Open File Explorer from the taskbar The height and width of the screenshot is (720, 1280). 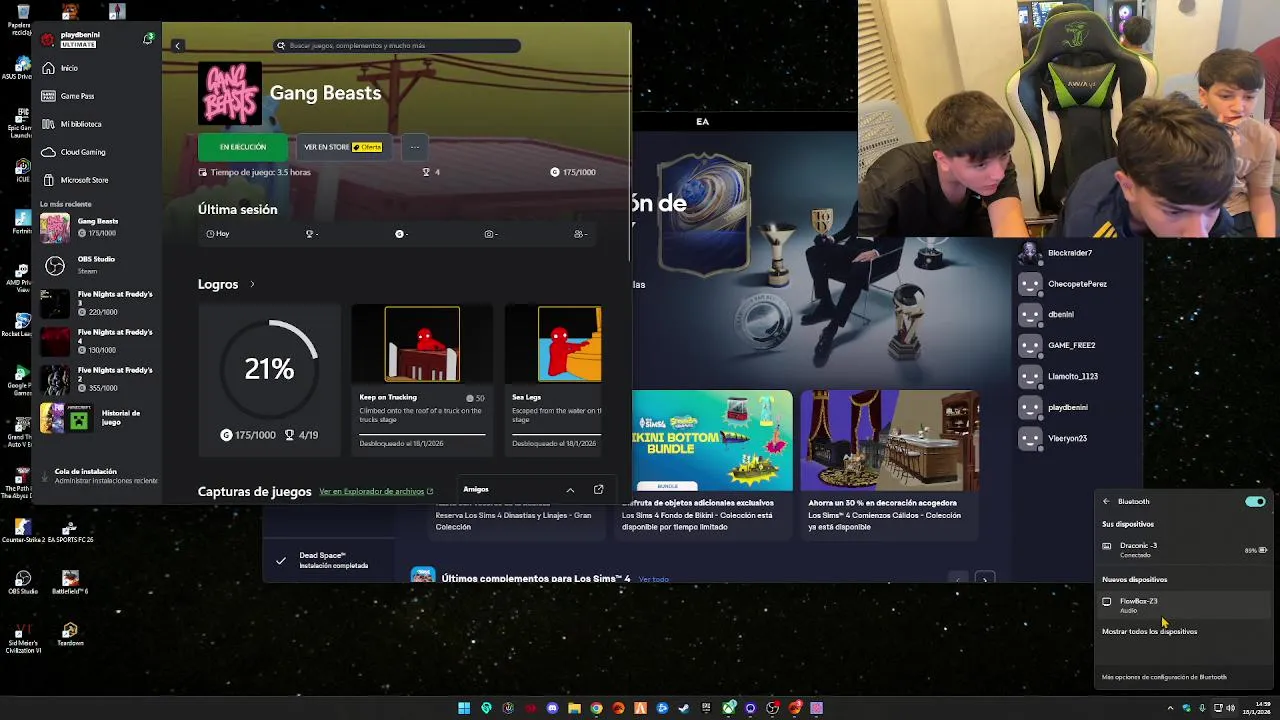point(574,708)
